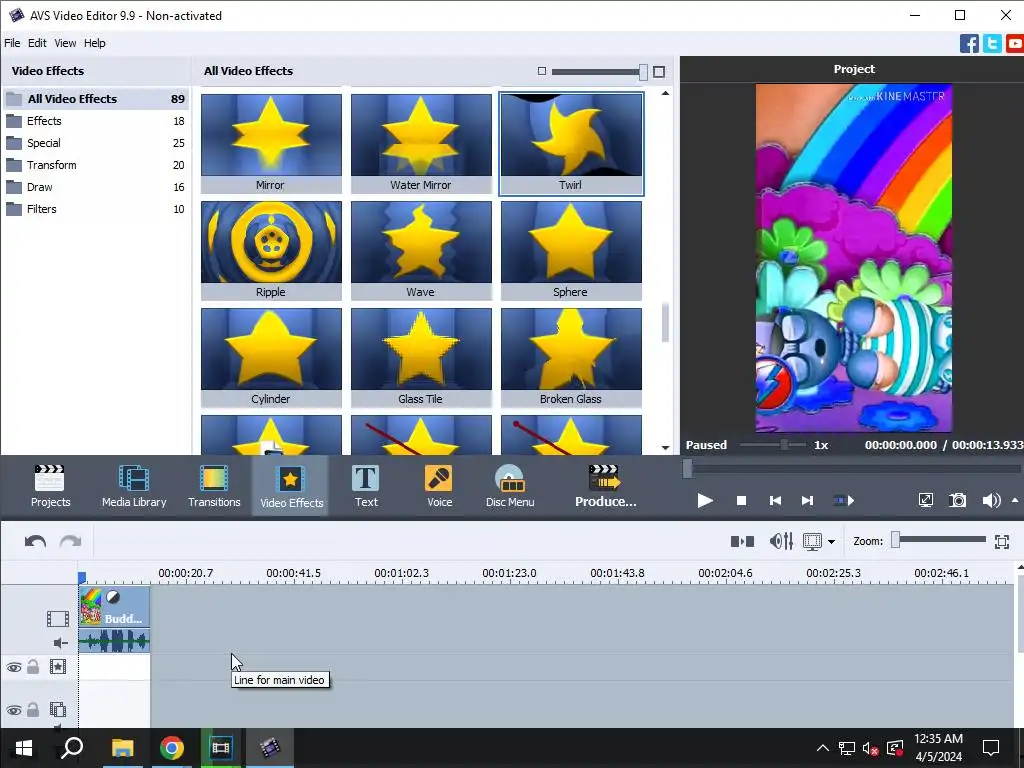Select the Mirror effect thumbnail
Image resolution: width=1024 pixels, height=768 pixels.
pyautogui.click(x=271, y=144)
